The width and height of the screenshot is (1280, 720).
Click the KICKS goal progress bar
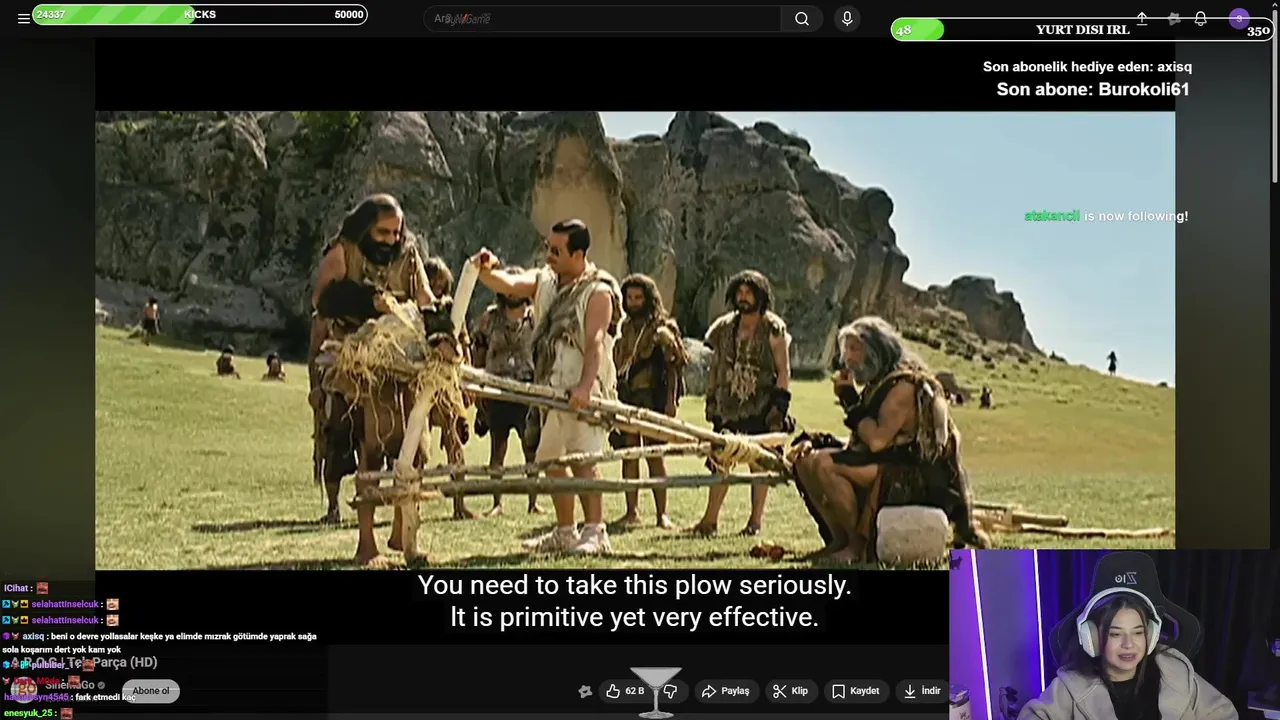200,14
